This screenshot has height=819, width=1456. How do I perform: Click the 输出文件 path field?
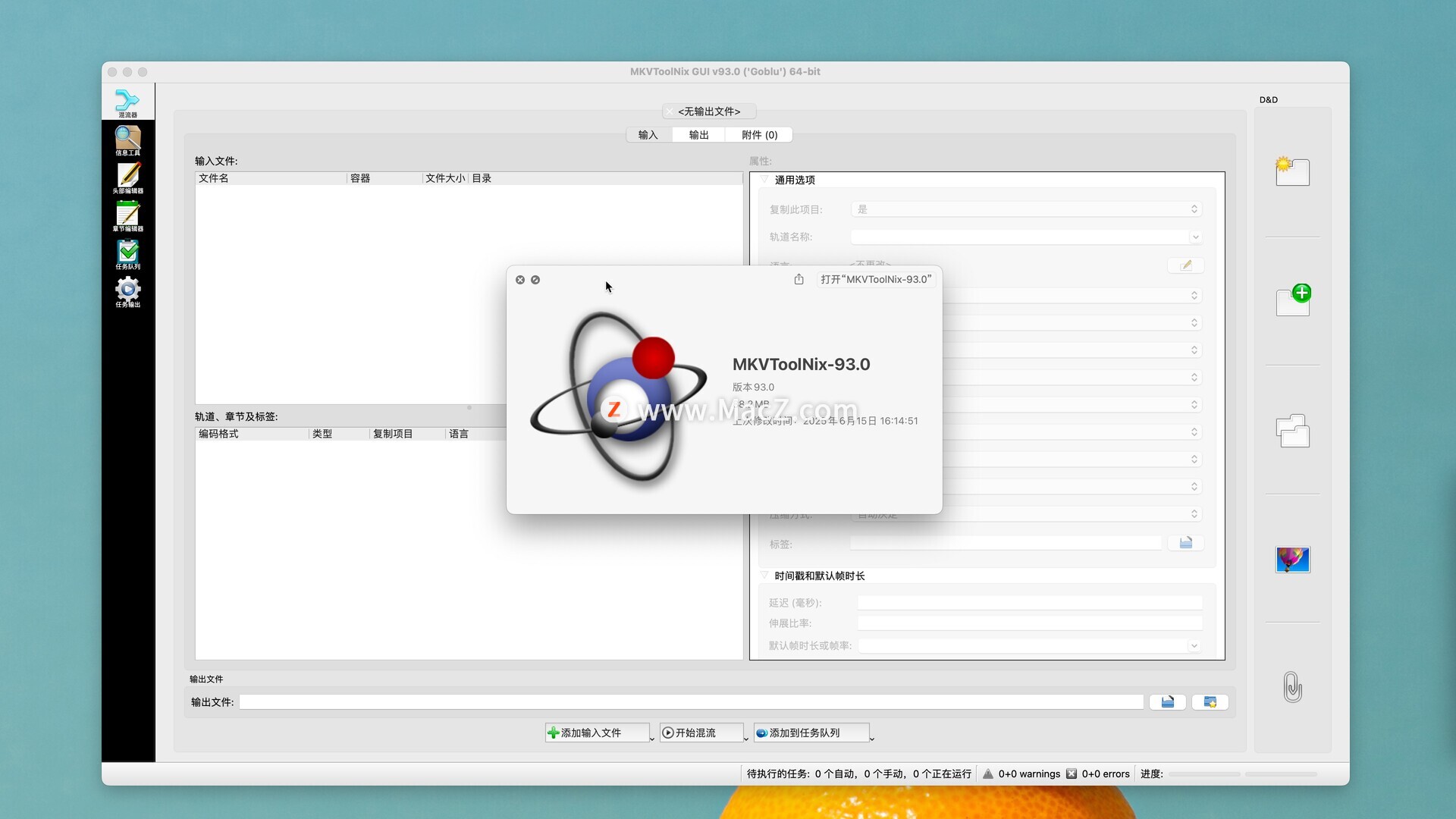coord(691,702)
